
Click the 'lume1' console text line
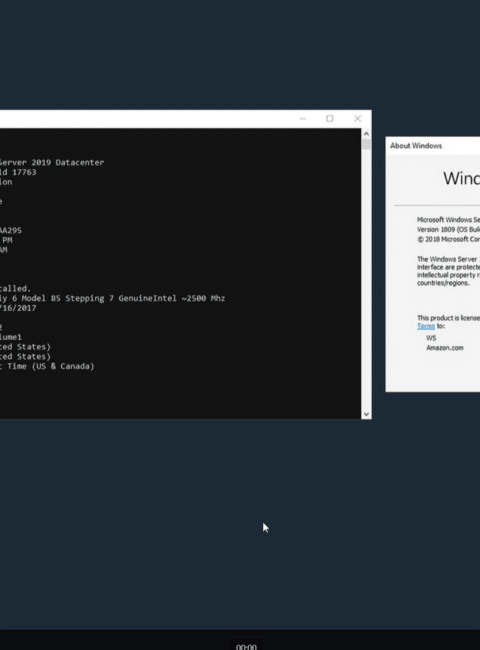(11, 337)
